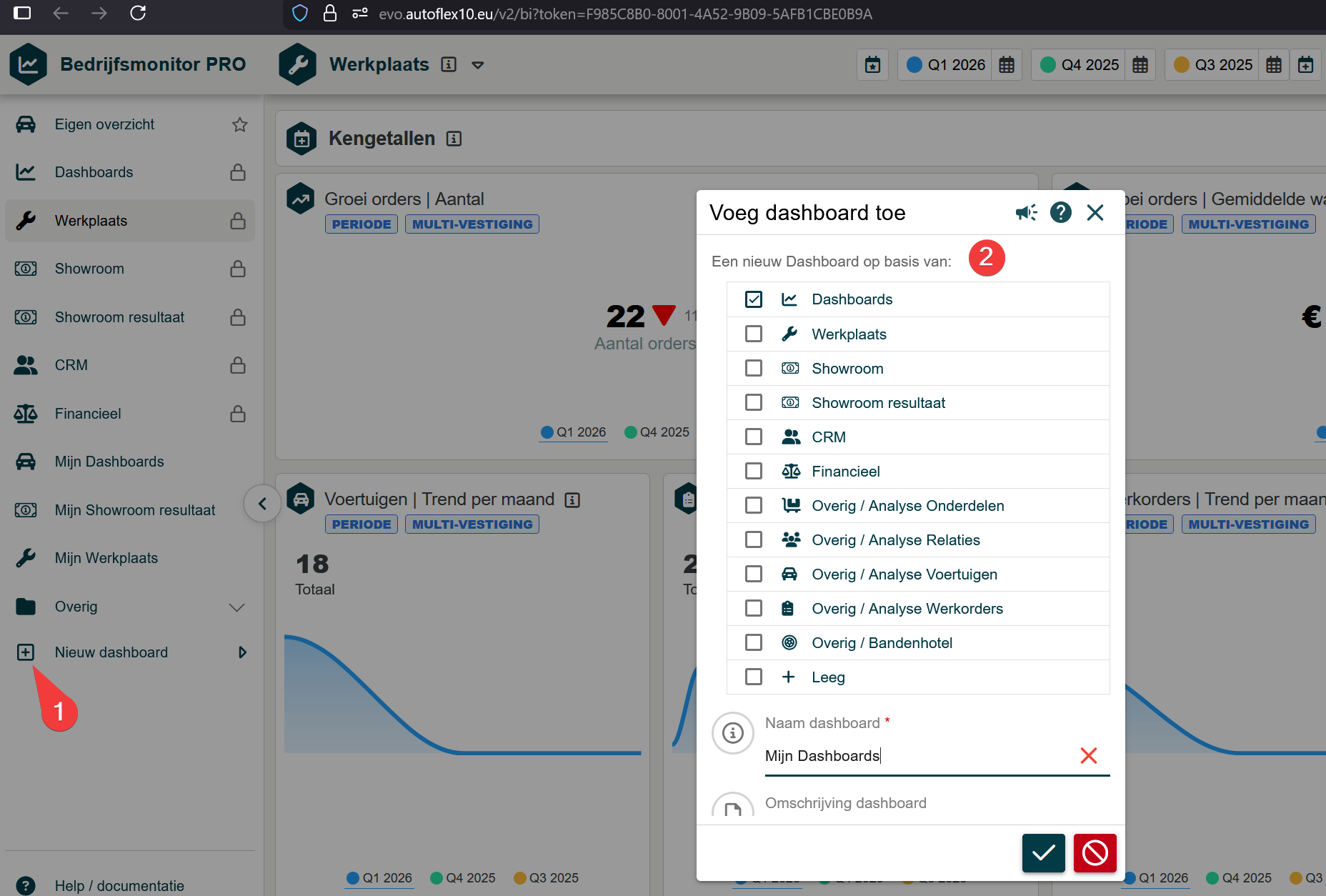Viewport: 1326px width, 896px height.
Task: Collapse the sidebar with the chevron button
Action: 262,504
